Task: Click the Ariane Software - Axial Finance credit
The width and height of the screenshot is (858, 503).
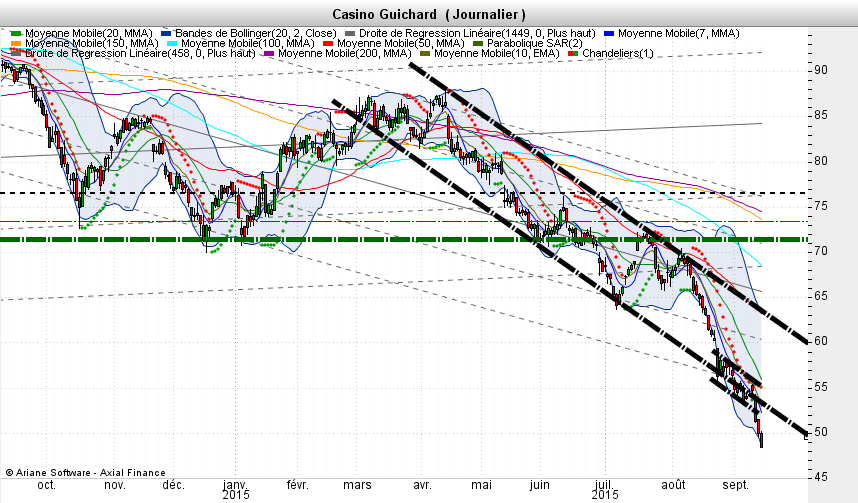Action: click(85, 472)
